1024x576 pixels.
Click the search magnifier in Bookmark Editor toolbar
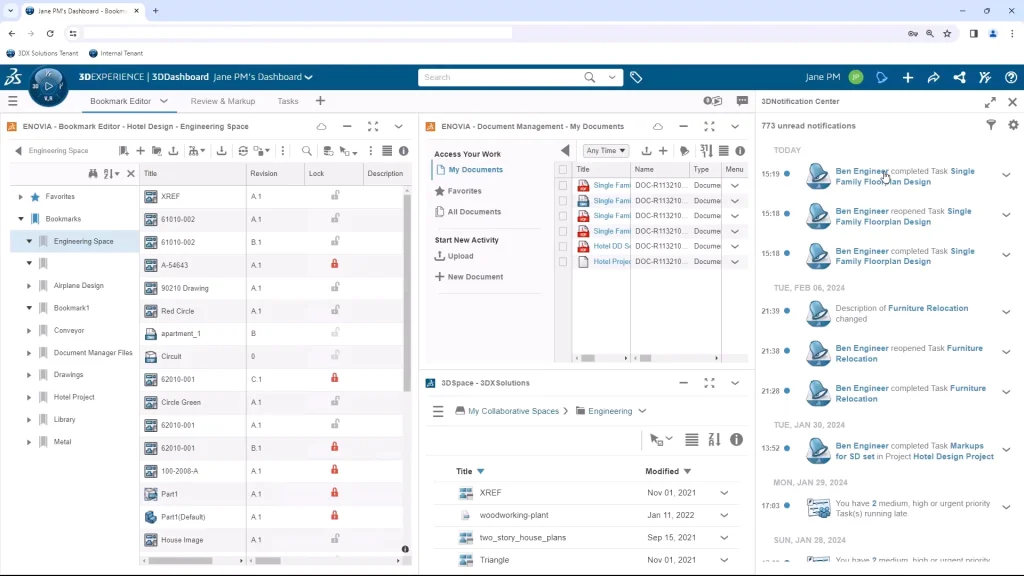(307, 151)
